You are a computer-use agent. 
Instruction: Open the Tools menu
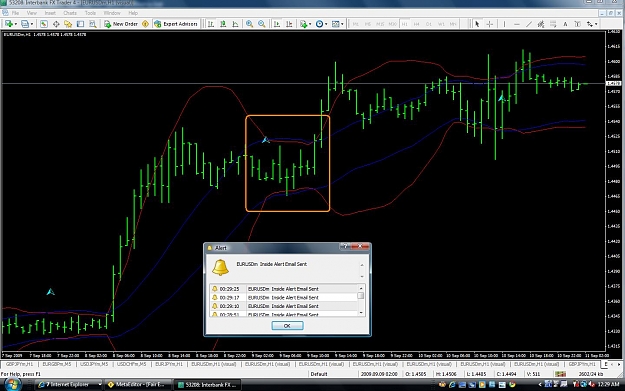(90, 13)
